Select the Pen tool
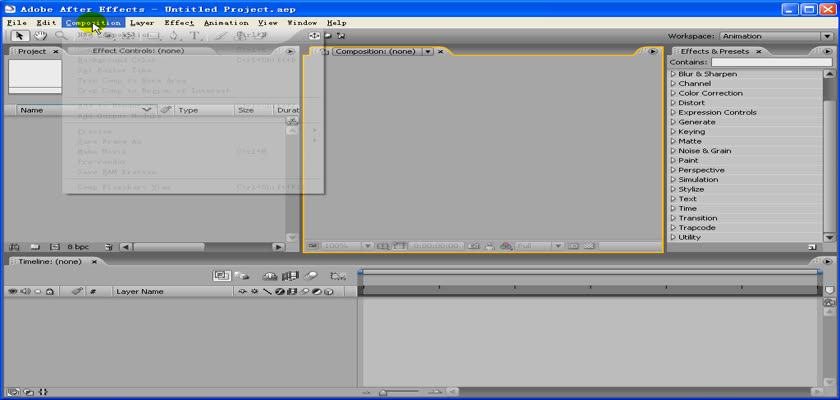This screenshot has height=400, width=840. [x=174, y=36]
